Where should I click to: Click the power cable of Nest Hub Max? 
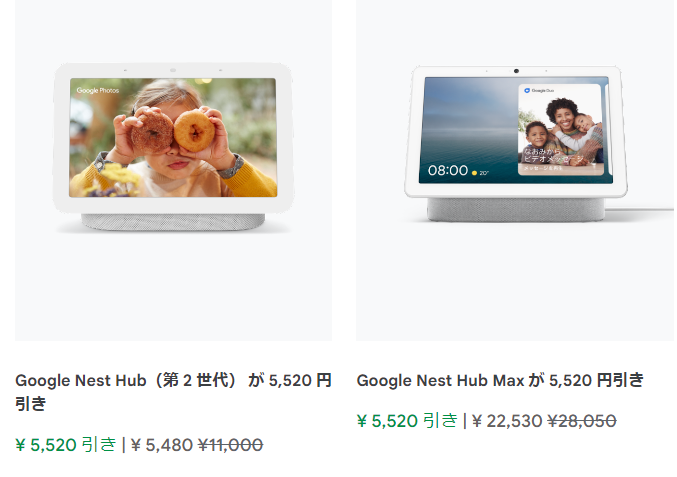639,209
